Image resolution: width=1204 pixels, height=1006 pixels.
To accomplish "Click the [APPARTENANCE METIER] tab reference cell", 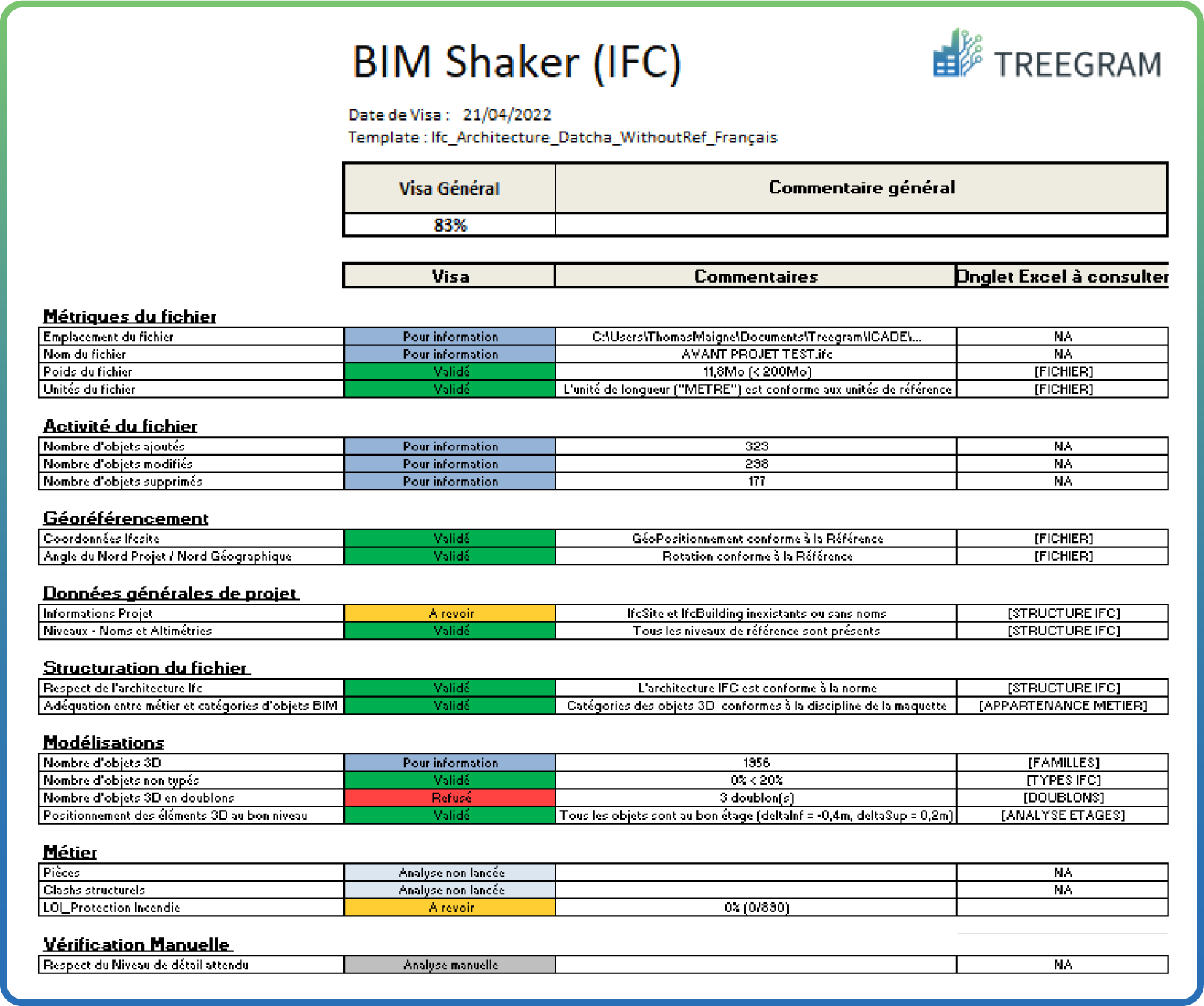I will (1063, 706).
